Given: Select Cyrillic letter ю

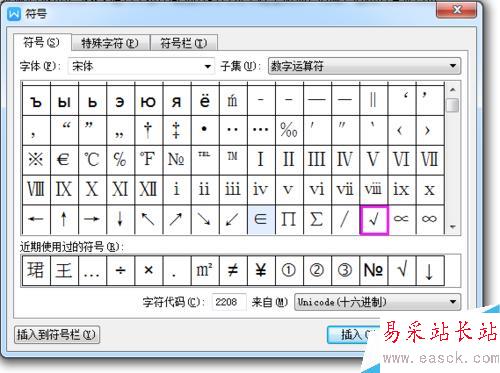Looking at the screenshot, I should point(149,101).
